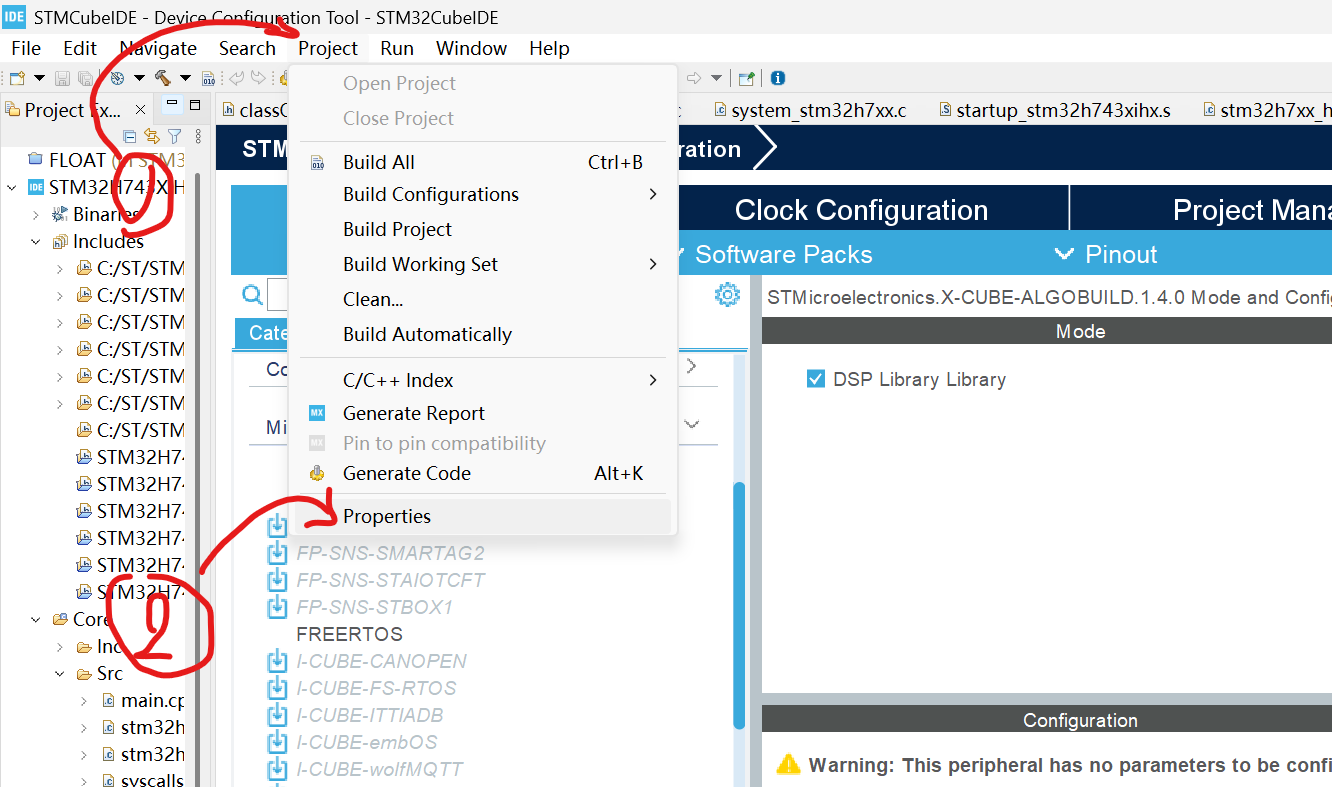
Task: Collapse the Includes tree node
Action: 36,241
